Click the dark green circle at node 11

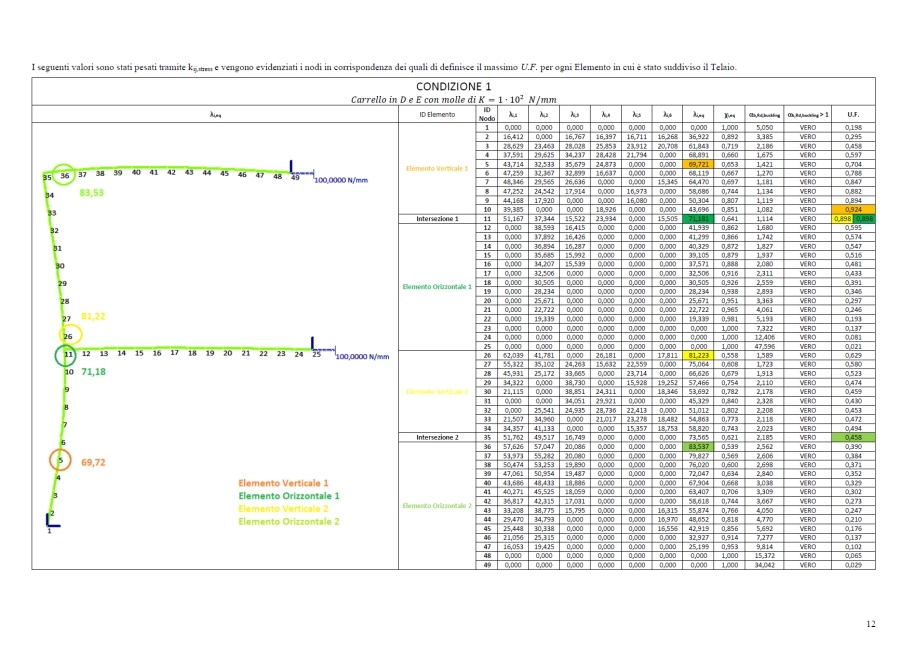[x=66, y=354]
